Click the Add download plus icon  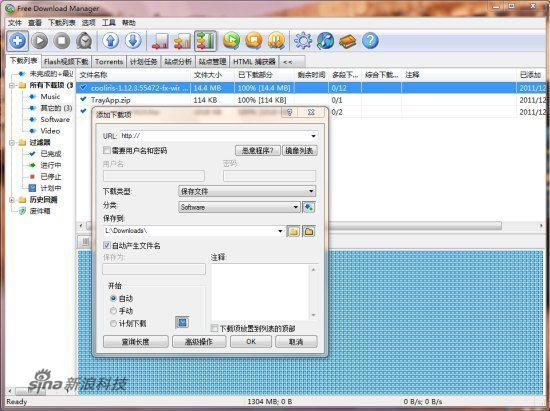[18, 41]
